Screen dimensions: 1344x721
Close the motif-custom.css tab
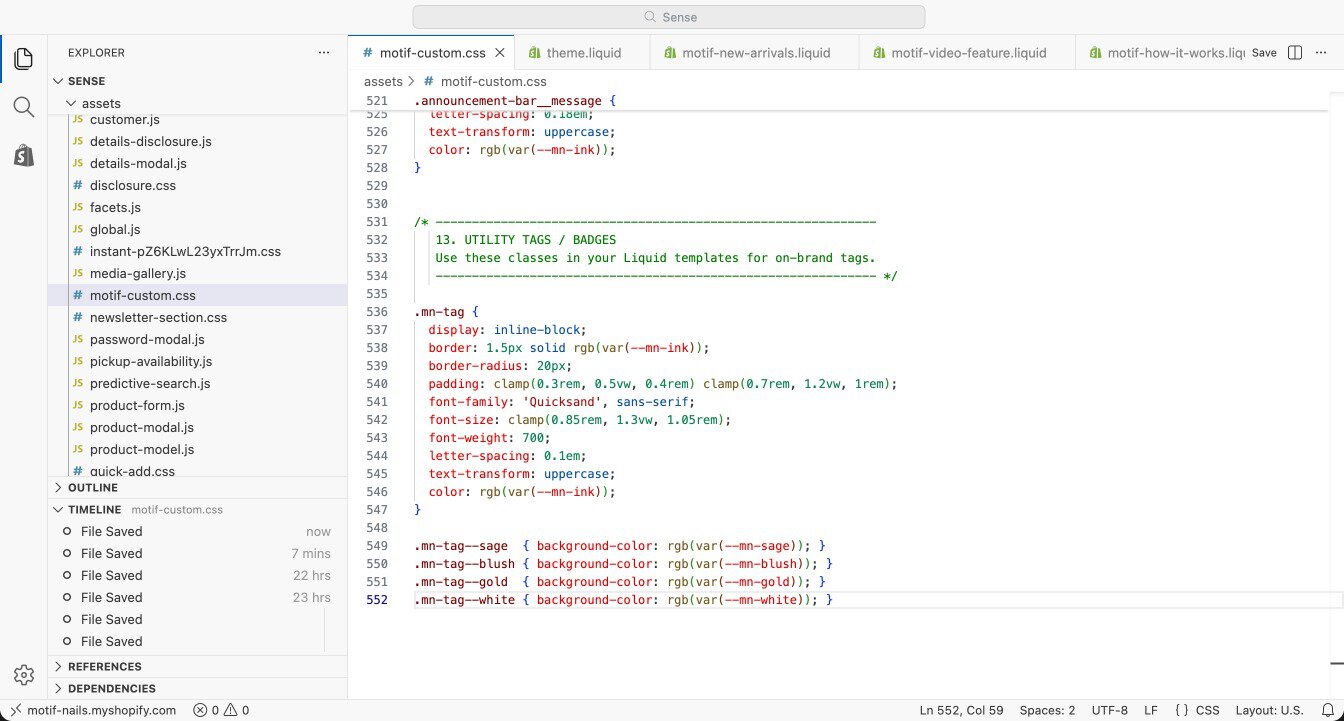(501, 53)
